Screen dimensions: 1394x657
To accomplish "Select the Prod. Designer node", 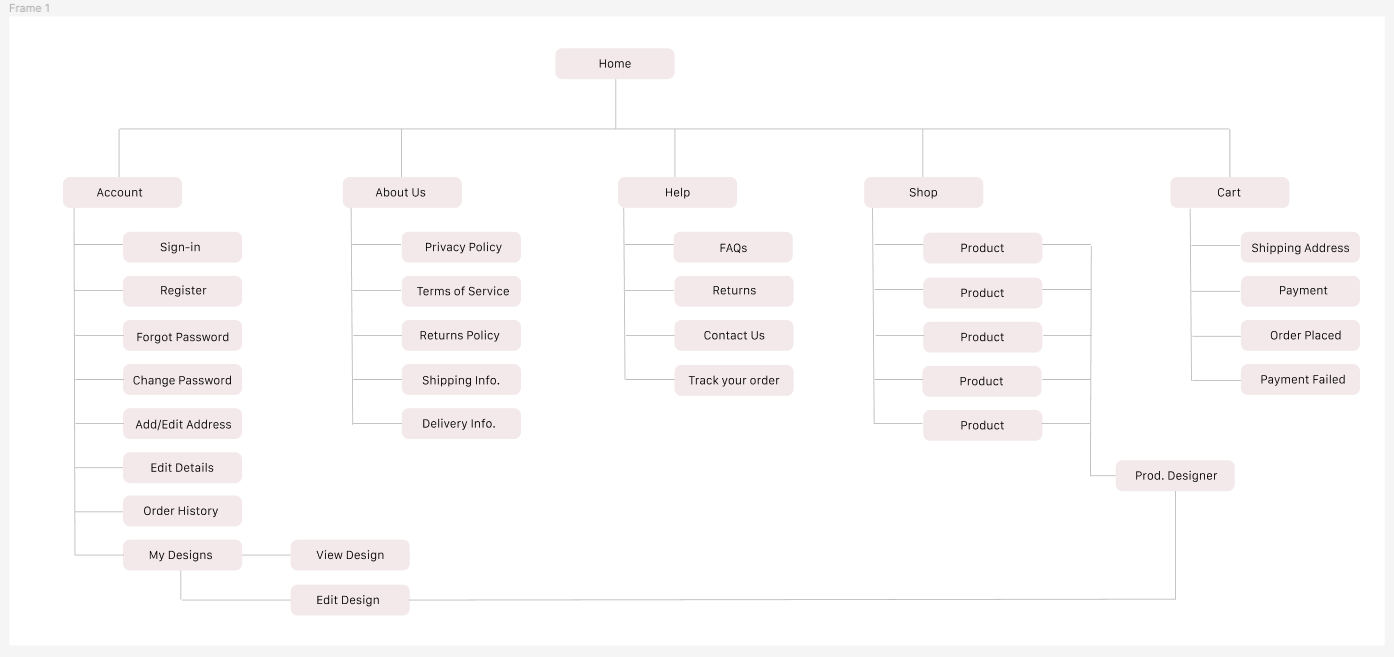I will tap(1175, 476).
